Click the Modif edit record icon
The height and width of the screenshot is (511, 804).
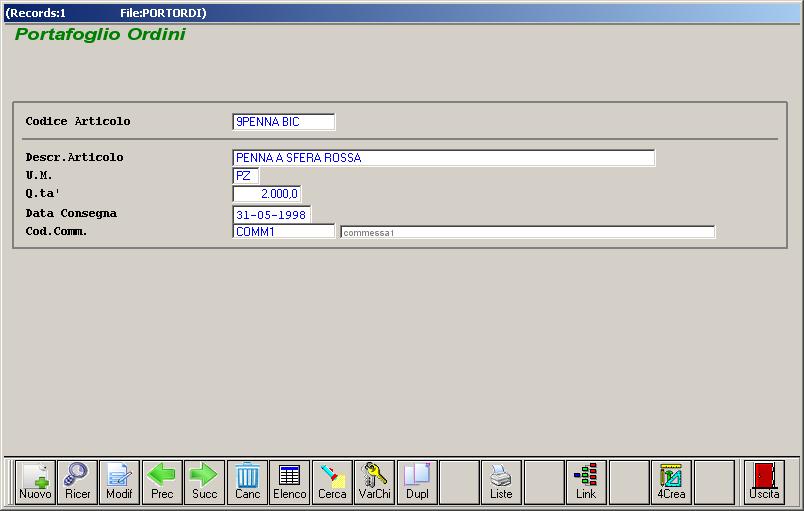[119, 482]
